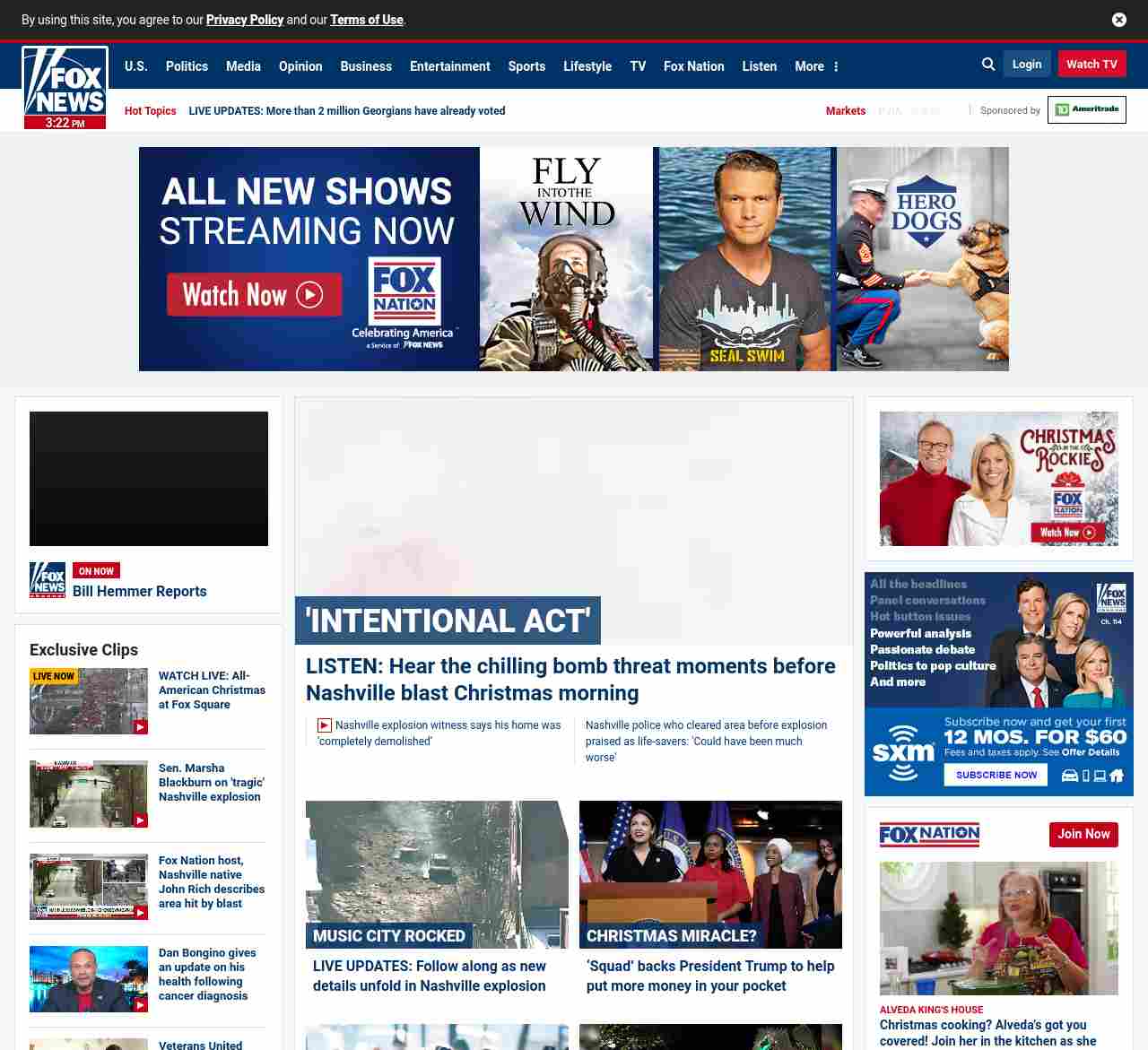Open the Privacy Policy link

(245, 20)
